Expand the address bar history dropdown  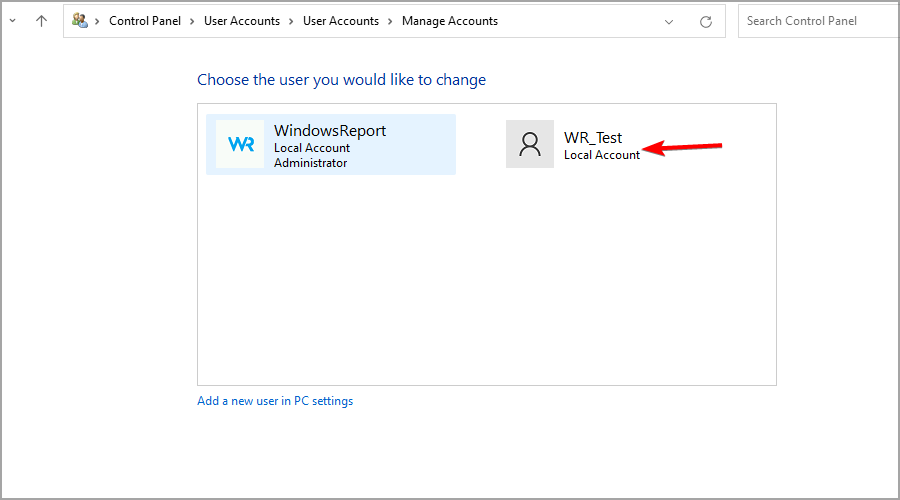[669, 22]
